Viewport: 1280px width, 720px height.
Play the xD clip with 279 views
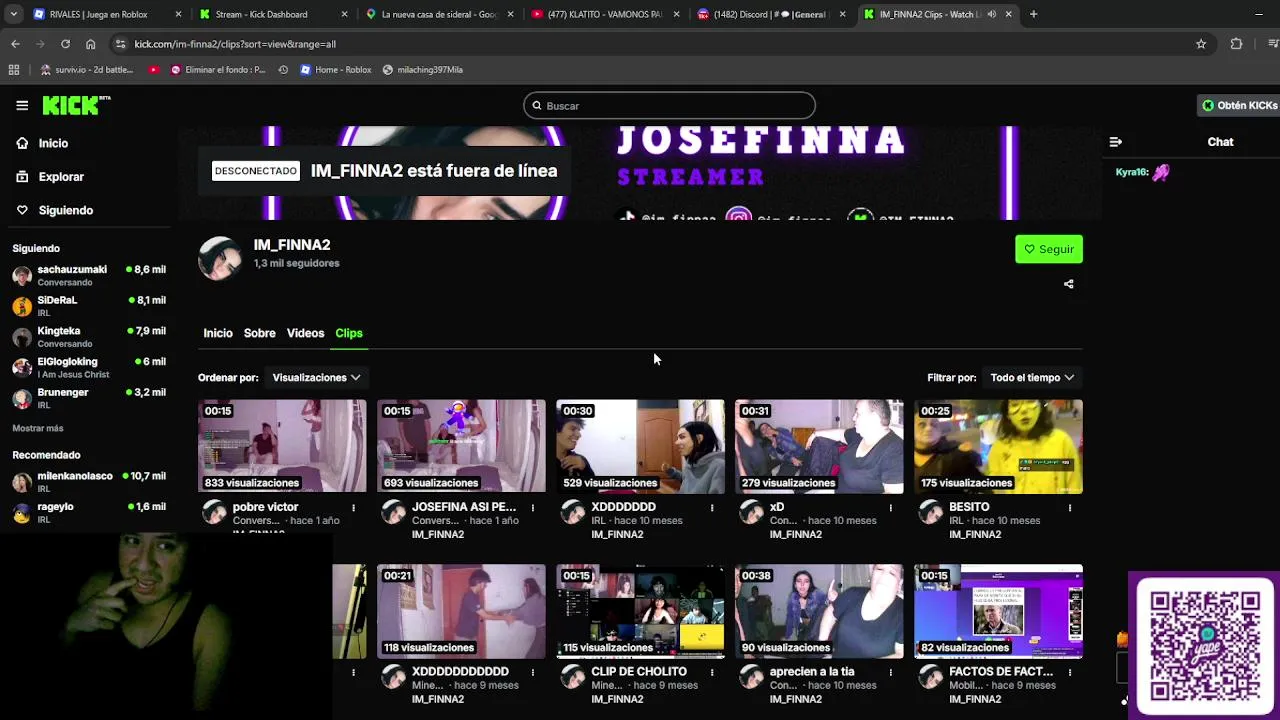click(x=819, y=446)
